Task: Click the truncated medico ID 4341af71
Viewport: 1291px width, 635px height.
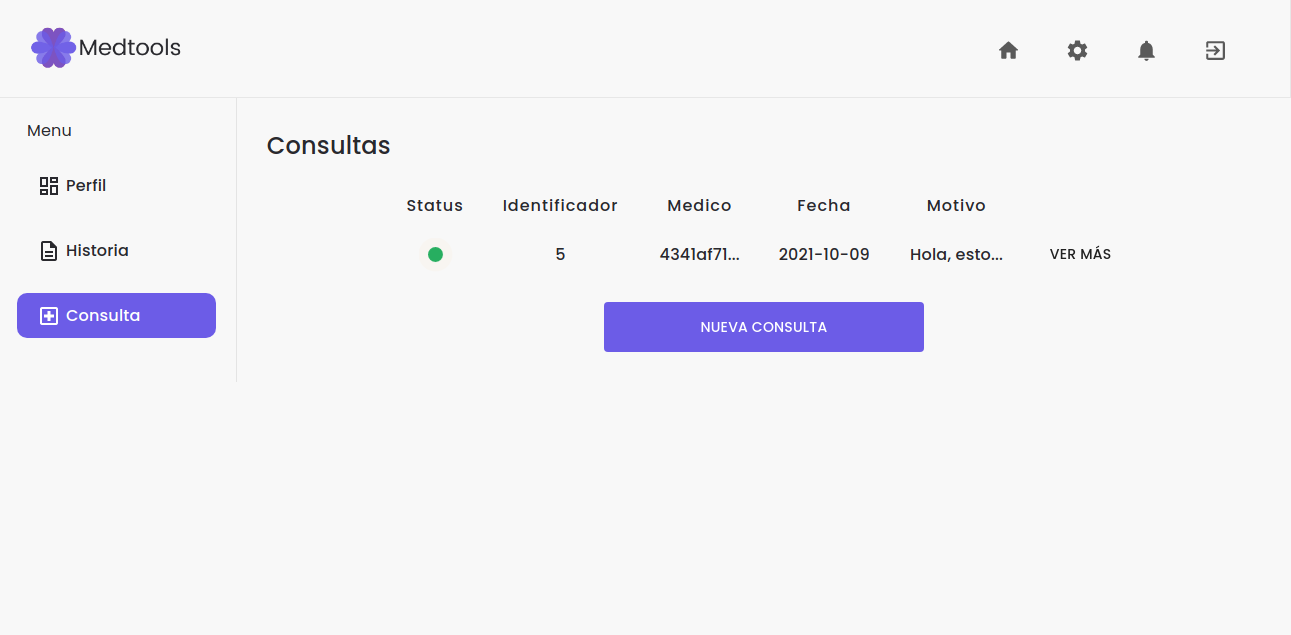Action: pyautogui.click(x=699, y=254)
